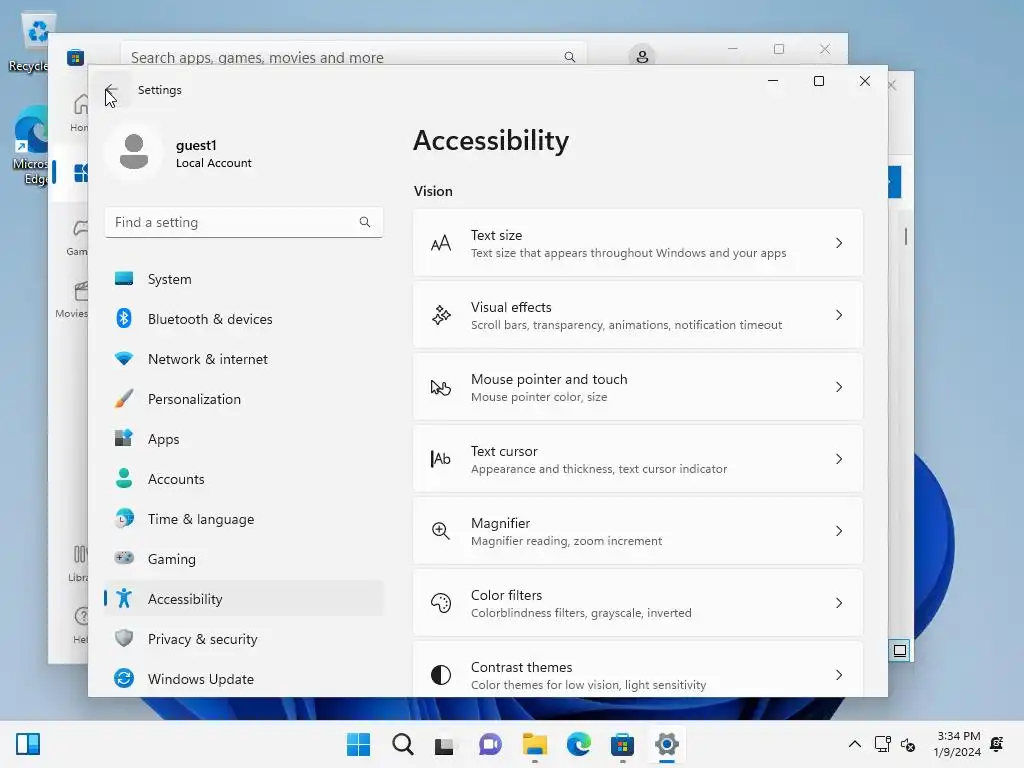
Task: Click the Network wifi icon in sidebar
Action: click(x=123, y=359)
